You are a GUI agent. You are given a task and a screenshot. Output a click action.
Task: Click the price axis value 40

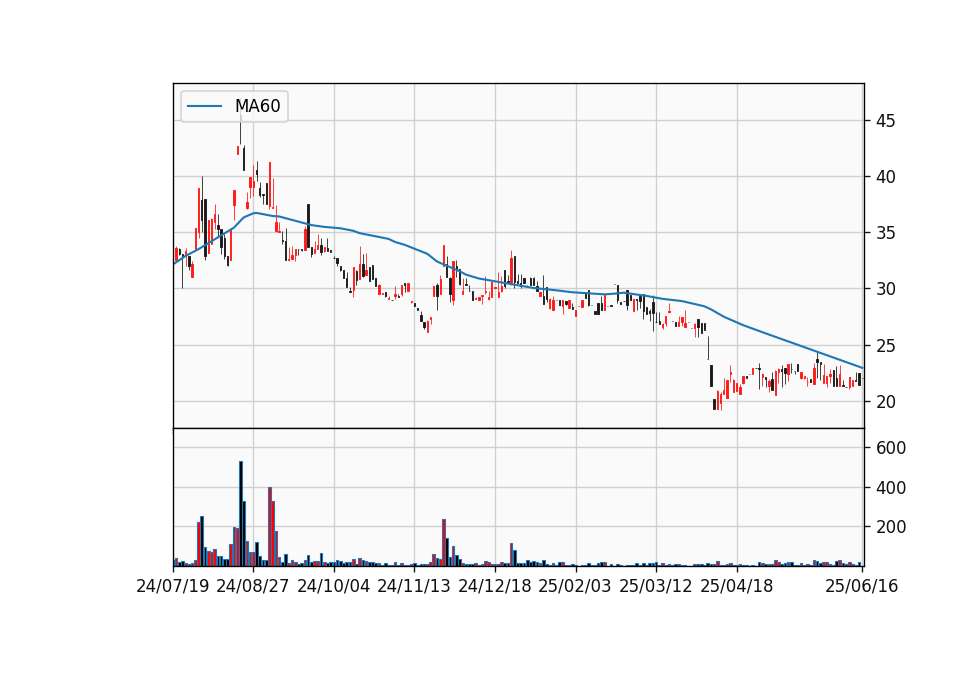point(885,177)
